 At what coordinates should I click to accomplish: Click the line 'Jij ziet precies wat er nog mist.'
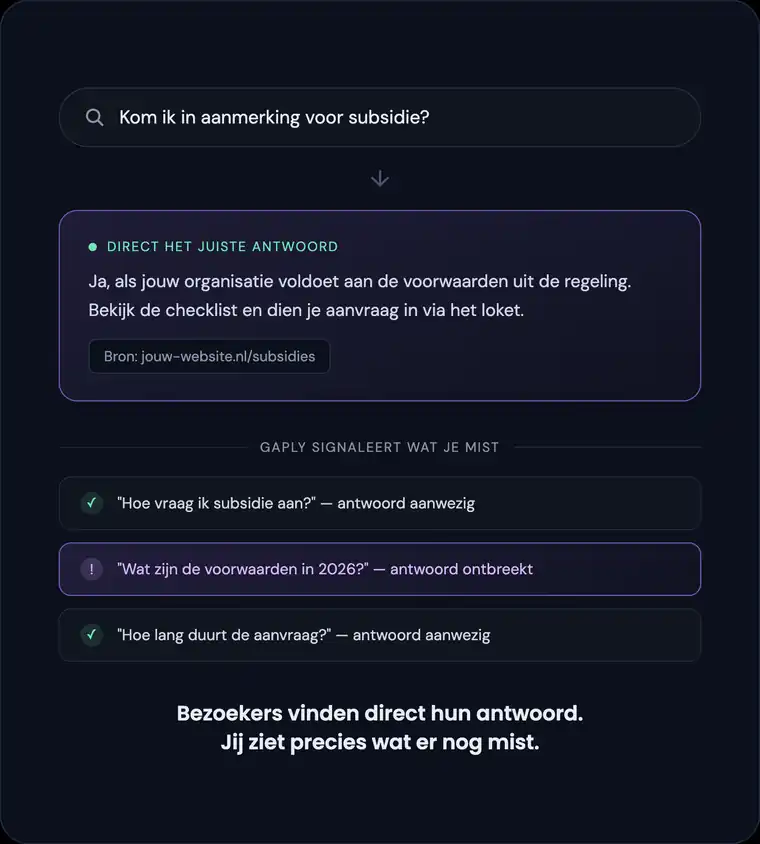point(380,742)
